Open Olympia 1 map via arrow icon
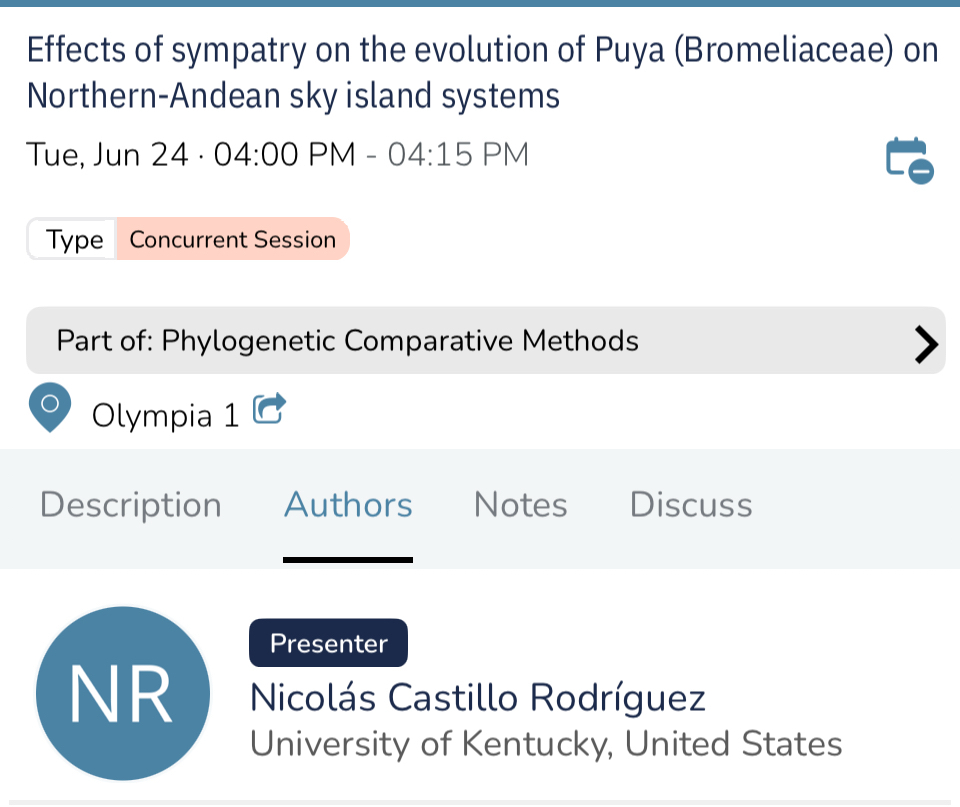Viewport: 960px width, 807px height. 269,409
